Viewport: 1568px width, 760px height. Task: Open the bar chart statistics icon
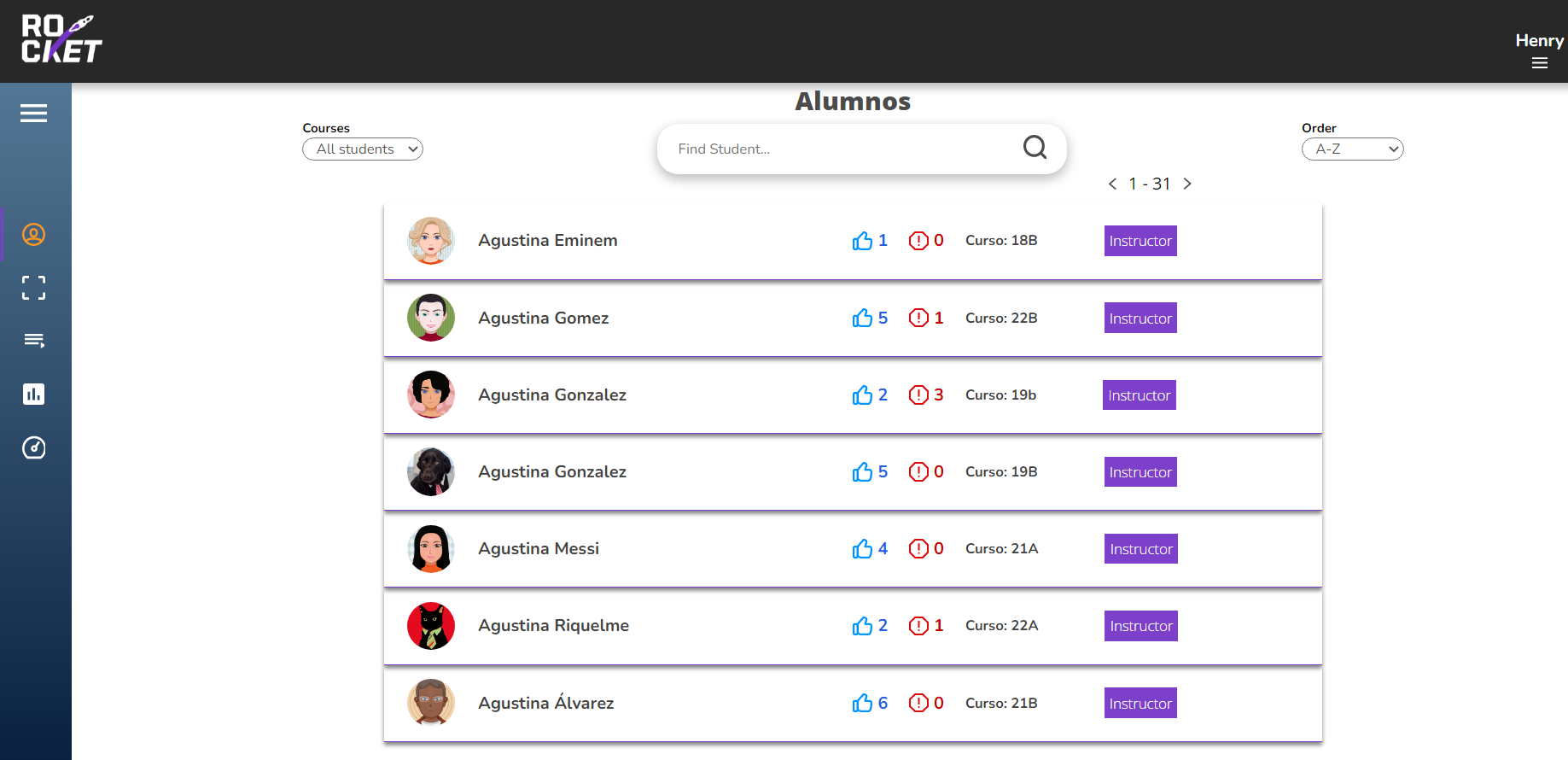pyautogui.click(x=33, y=394)
